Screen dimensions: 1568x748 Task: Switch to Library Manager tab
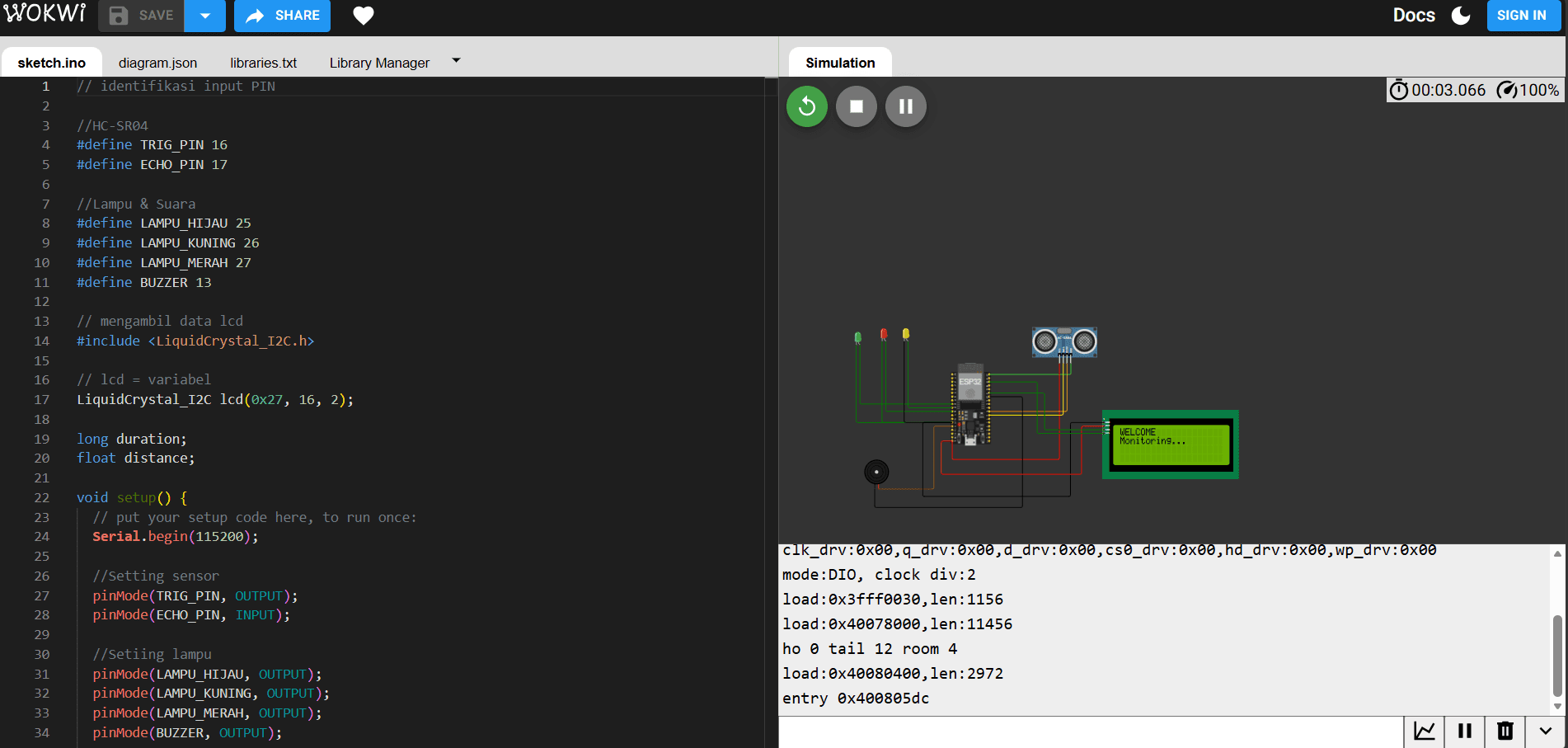click(x=379, y=63)
